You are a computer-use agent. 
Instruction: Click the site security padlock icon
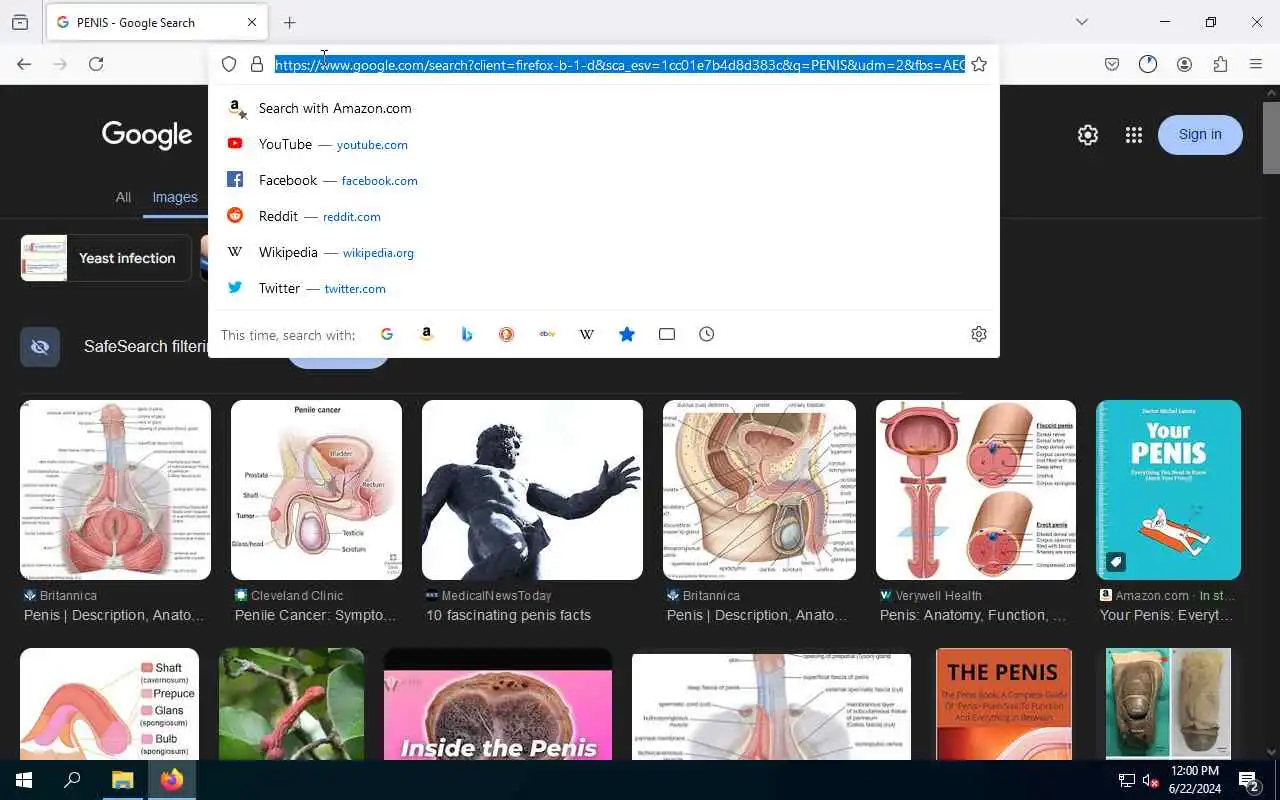(x=257, y=64)
